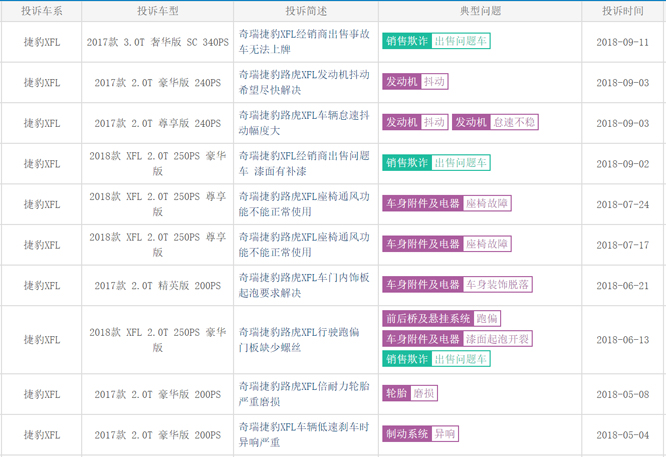Click 销售欺诈 出售问题车 tag dated 2018-09-11

coord(436,41)
